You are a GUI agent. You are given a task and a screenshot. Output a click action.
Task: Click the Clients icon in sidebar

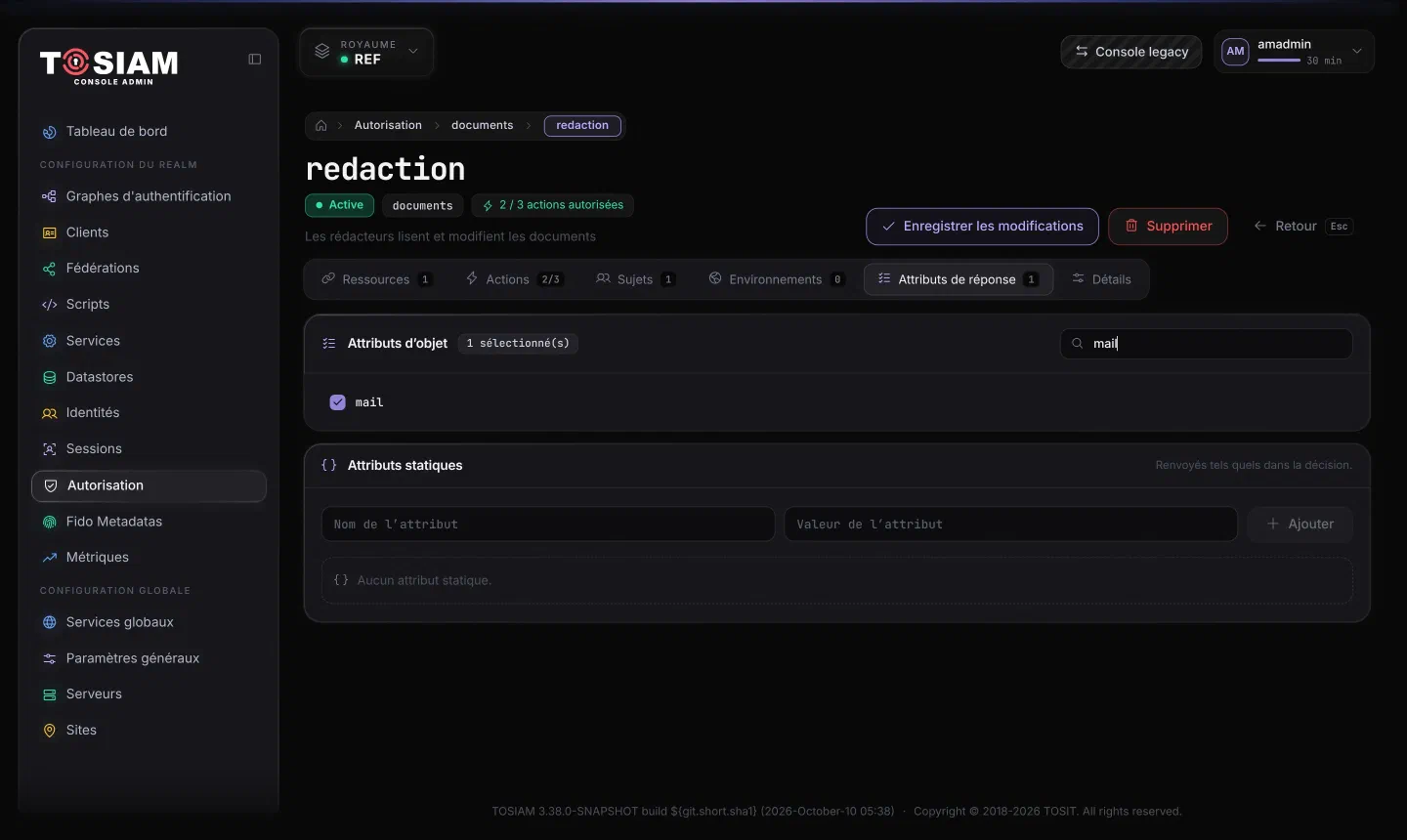pyautogui.click(x=50, y=232)
